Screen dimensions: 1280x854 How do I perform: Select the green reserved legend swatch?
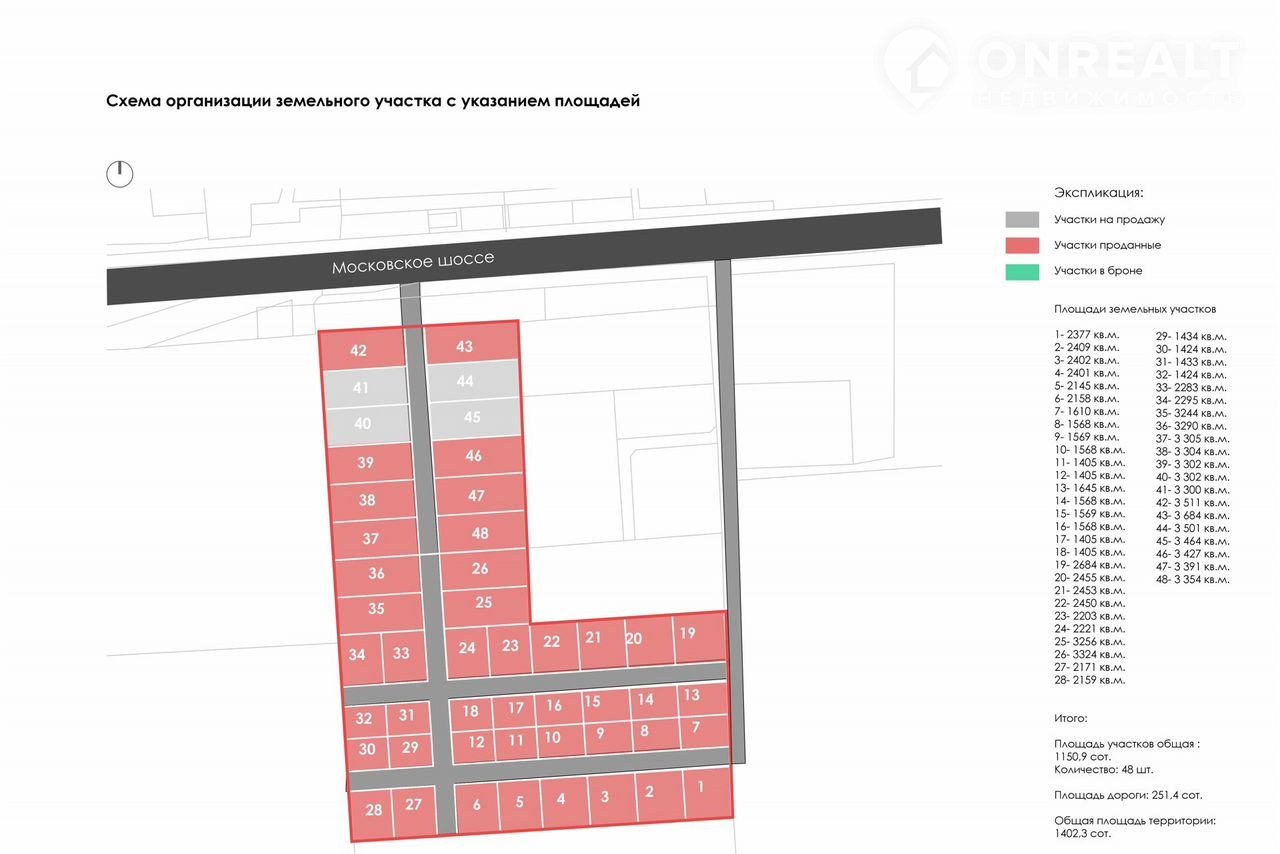1022,271
